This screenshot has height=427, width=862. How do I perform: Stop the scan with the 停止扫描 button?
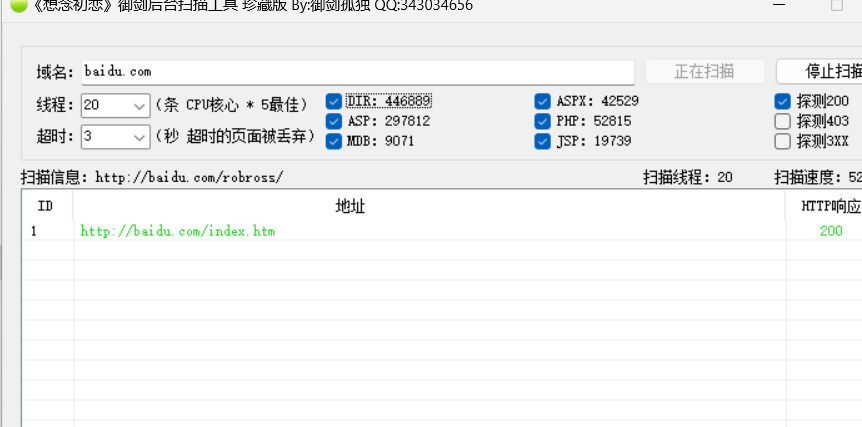(x=819, y=71)
